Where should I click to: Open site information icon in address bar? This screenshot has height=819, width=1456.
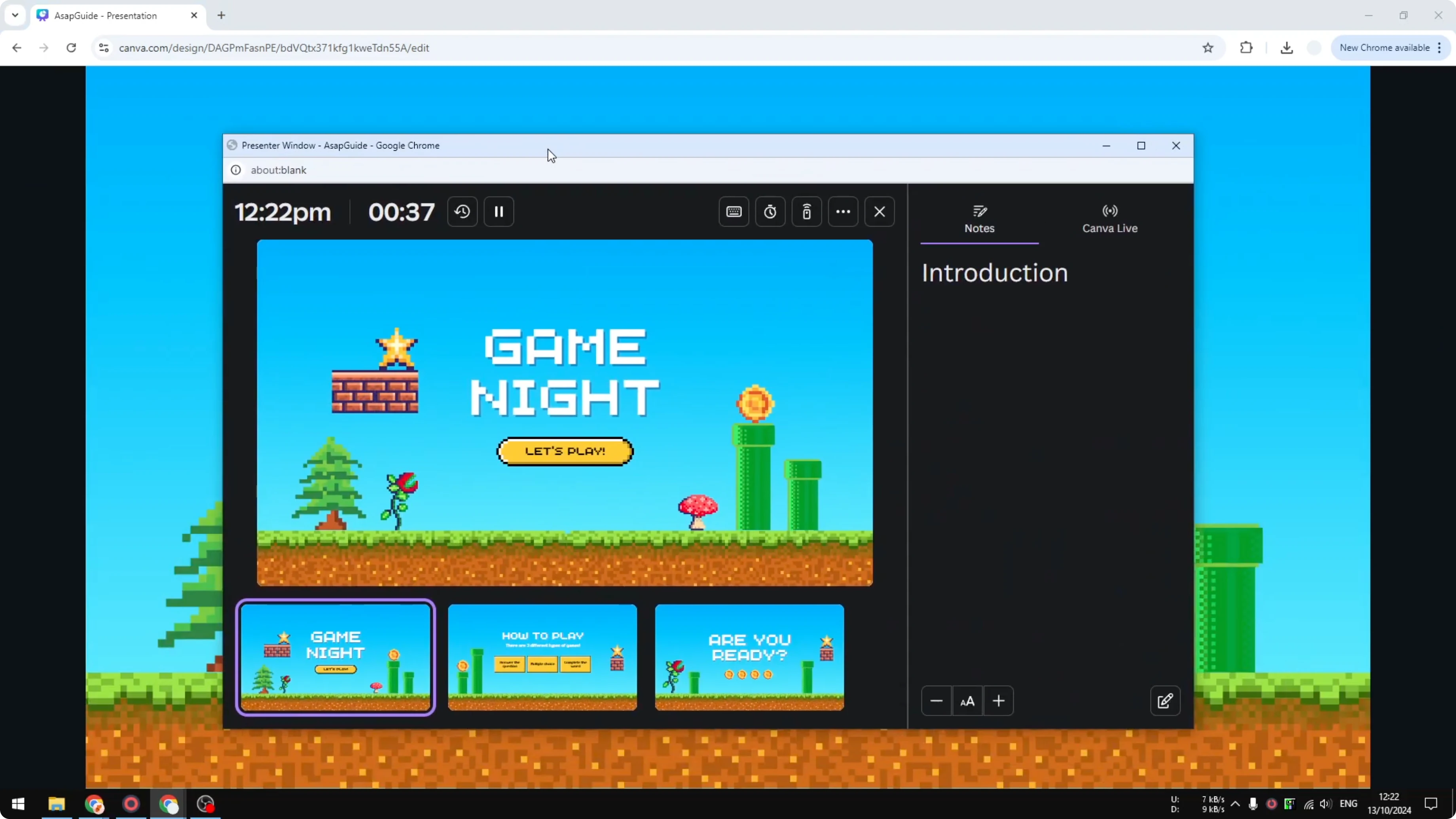103,47
